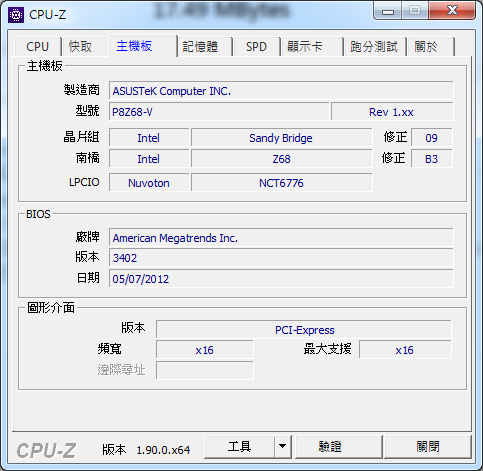Click the empty 邊際尋址 sideband field
This screenshot has width=483, height=471.
(x=205, y=370)
